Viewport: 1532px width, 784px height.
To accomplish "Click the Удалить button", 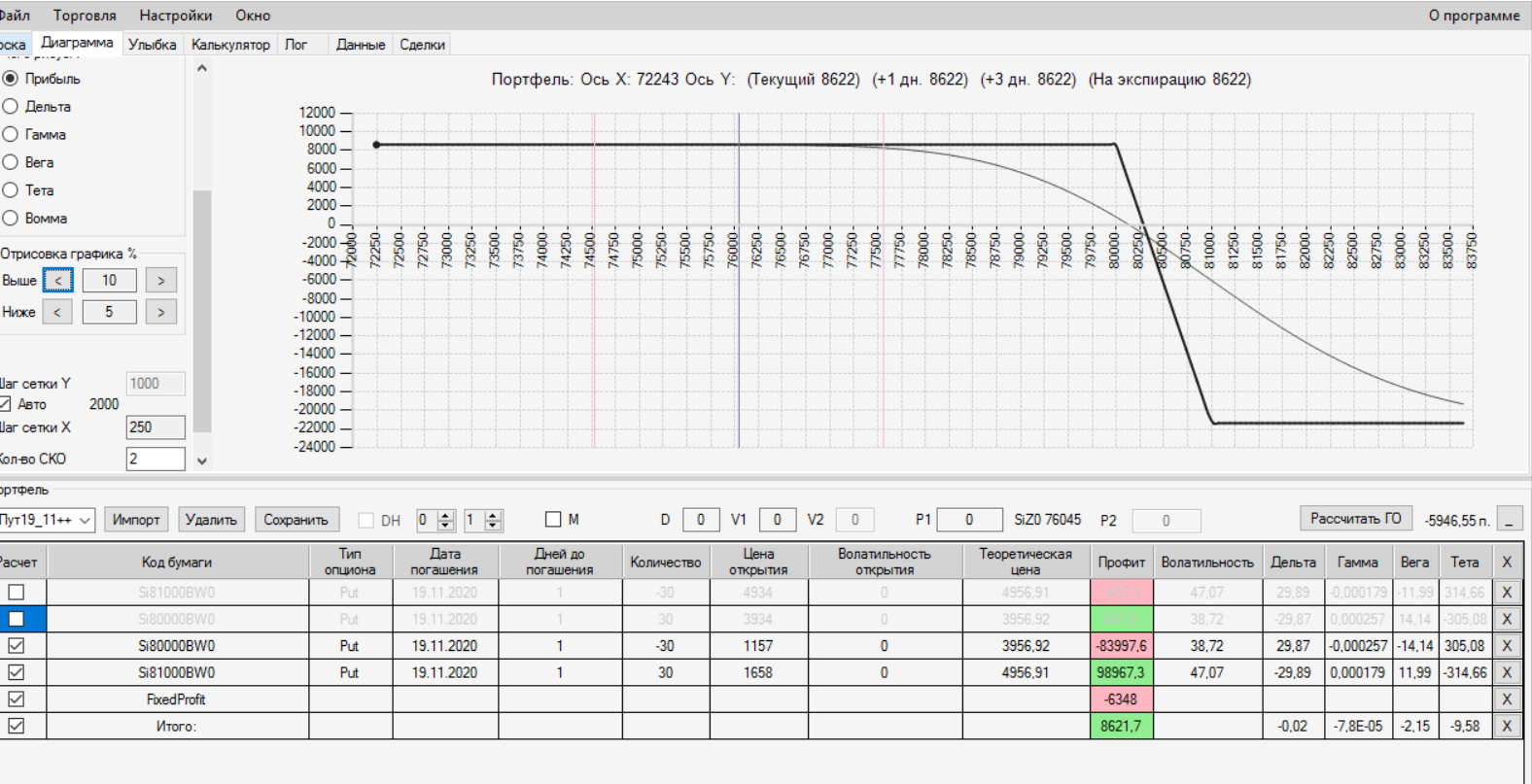I will [x=211, y=520].
